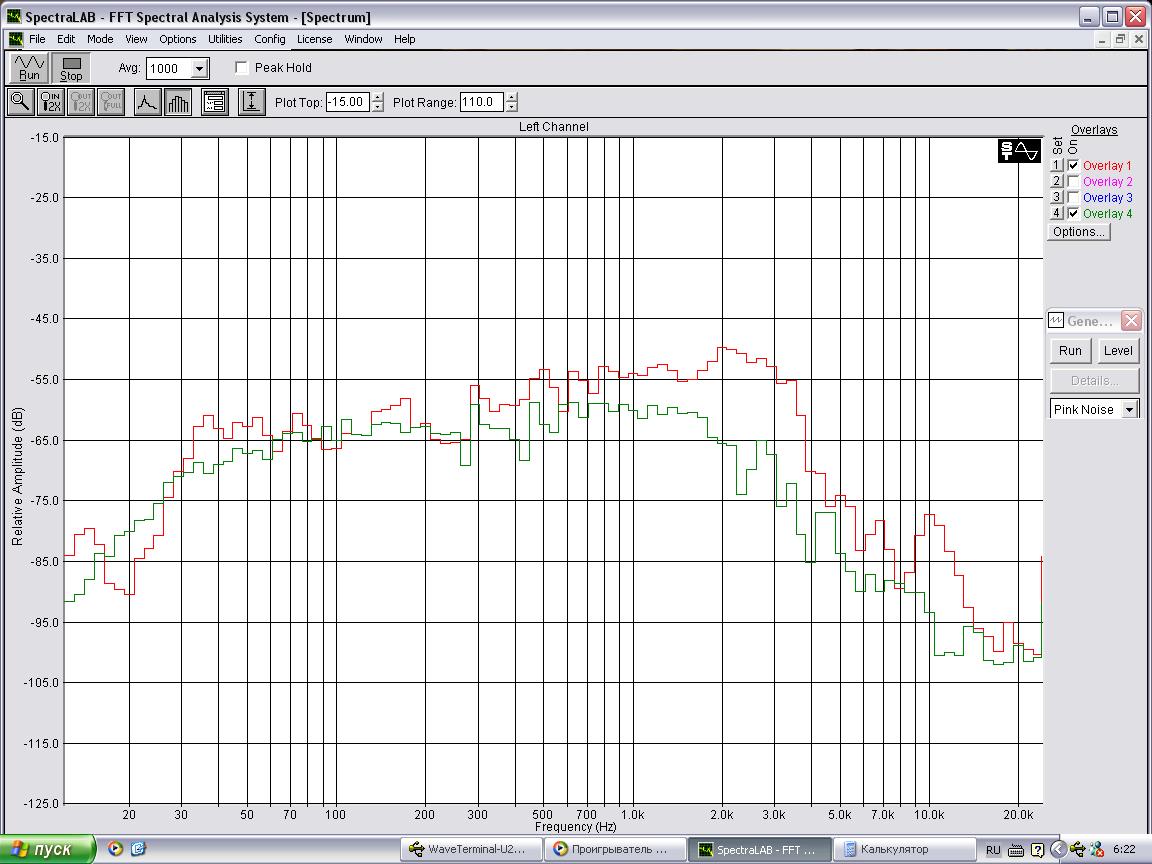
Task: Zoom out 2X on the spectrum
Action: [x=81, y=102]
